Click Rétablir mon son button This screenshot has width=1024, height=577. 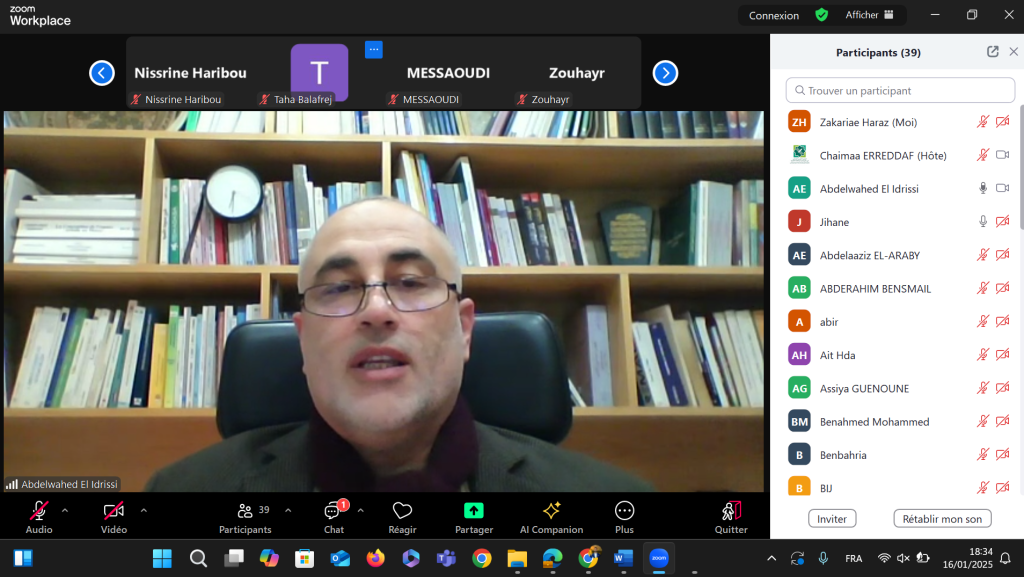pyautogui.click(x=942, y=519)
